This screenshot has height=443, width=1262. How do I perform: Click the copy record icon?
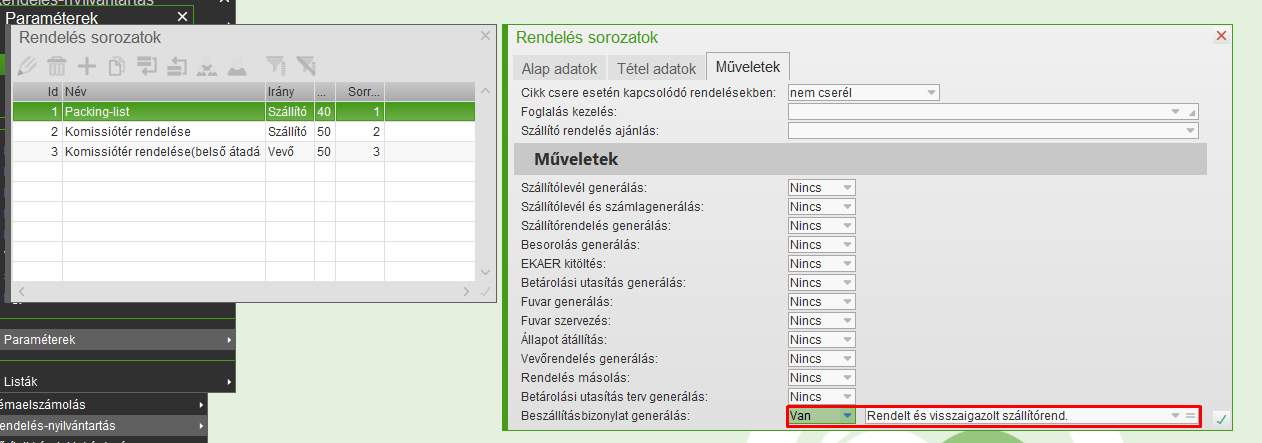coord(116,66)
